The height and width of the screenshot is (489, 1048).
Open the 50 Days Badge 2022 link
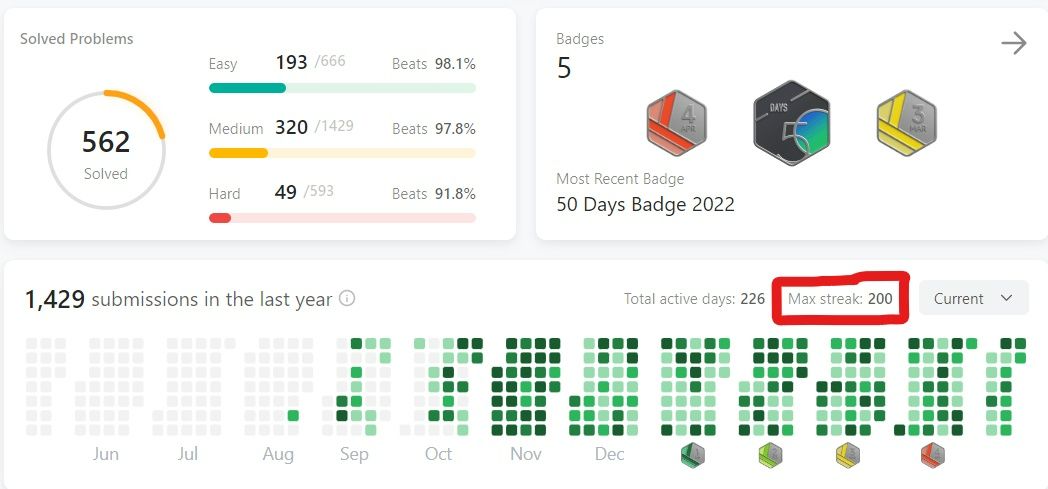pos(645,204)
